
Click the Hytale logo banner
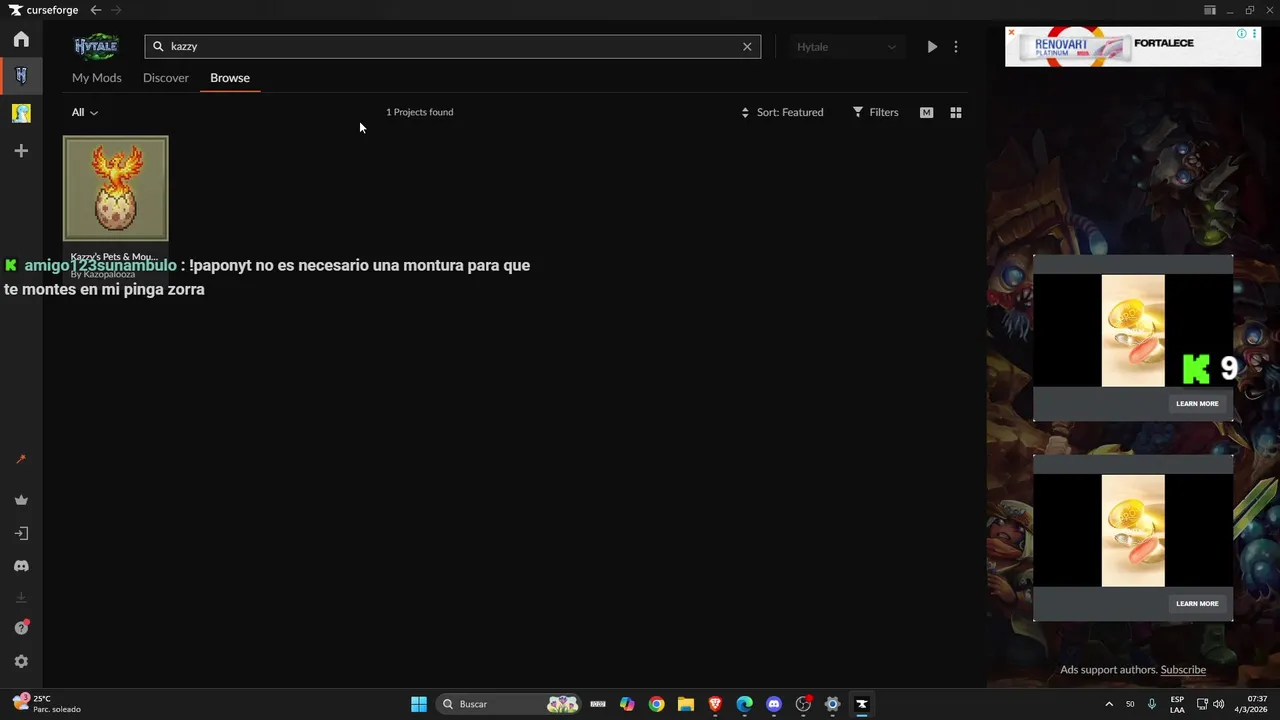96,46
